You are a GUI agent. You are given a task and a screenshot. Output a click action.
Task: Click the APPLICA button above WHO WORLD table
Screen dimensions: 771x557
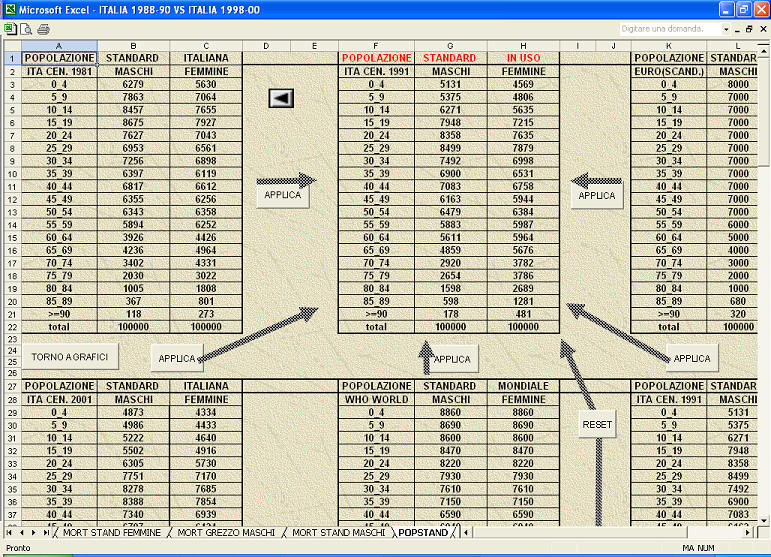[452, 359]
